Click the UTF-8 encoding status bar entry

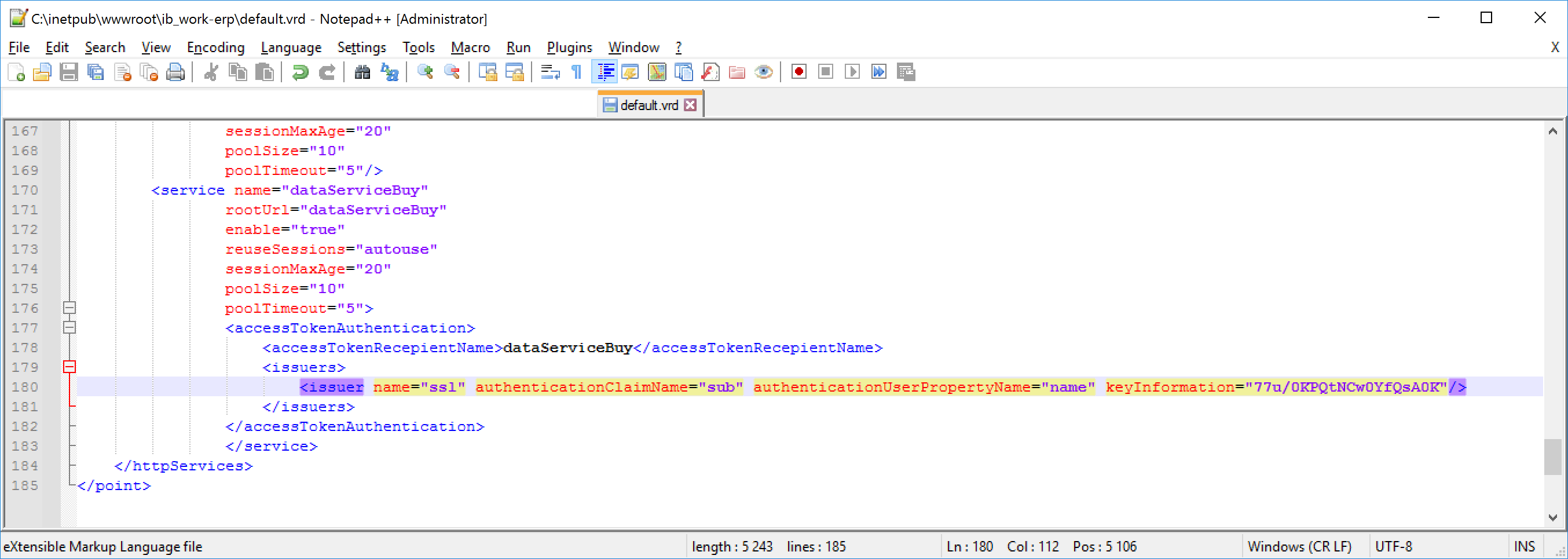(x=1394, y=546)
